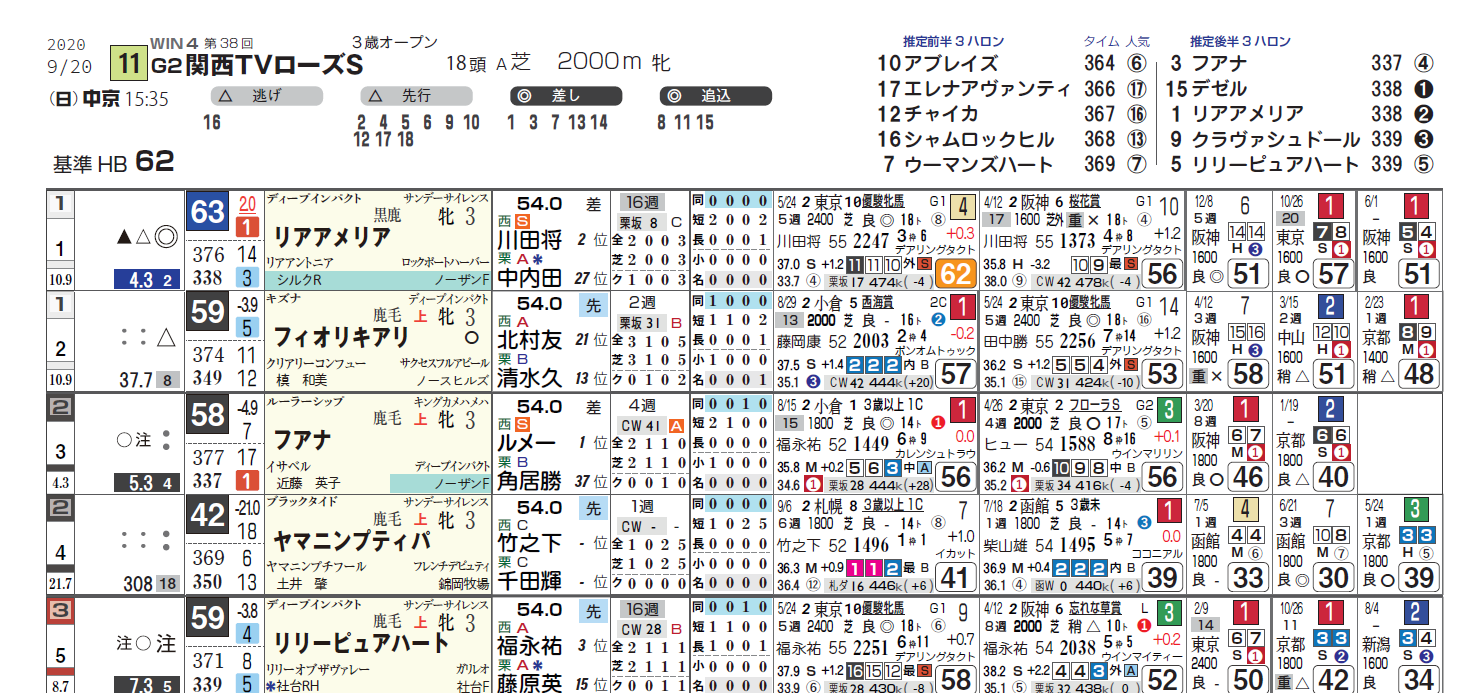Click dam name リアアントニア

[x=299, y=264]
